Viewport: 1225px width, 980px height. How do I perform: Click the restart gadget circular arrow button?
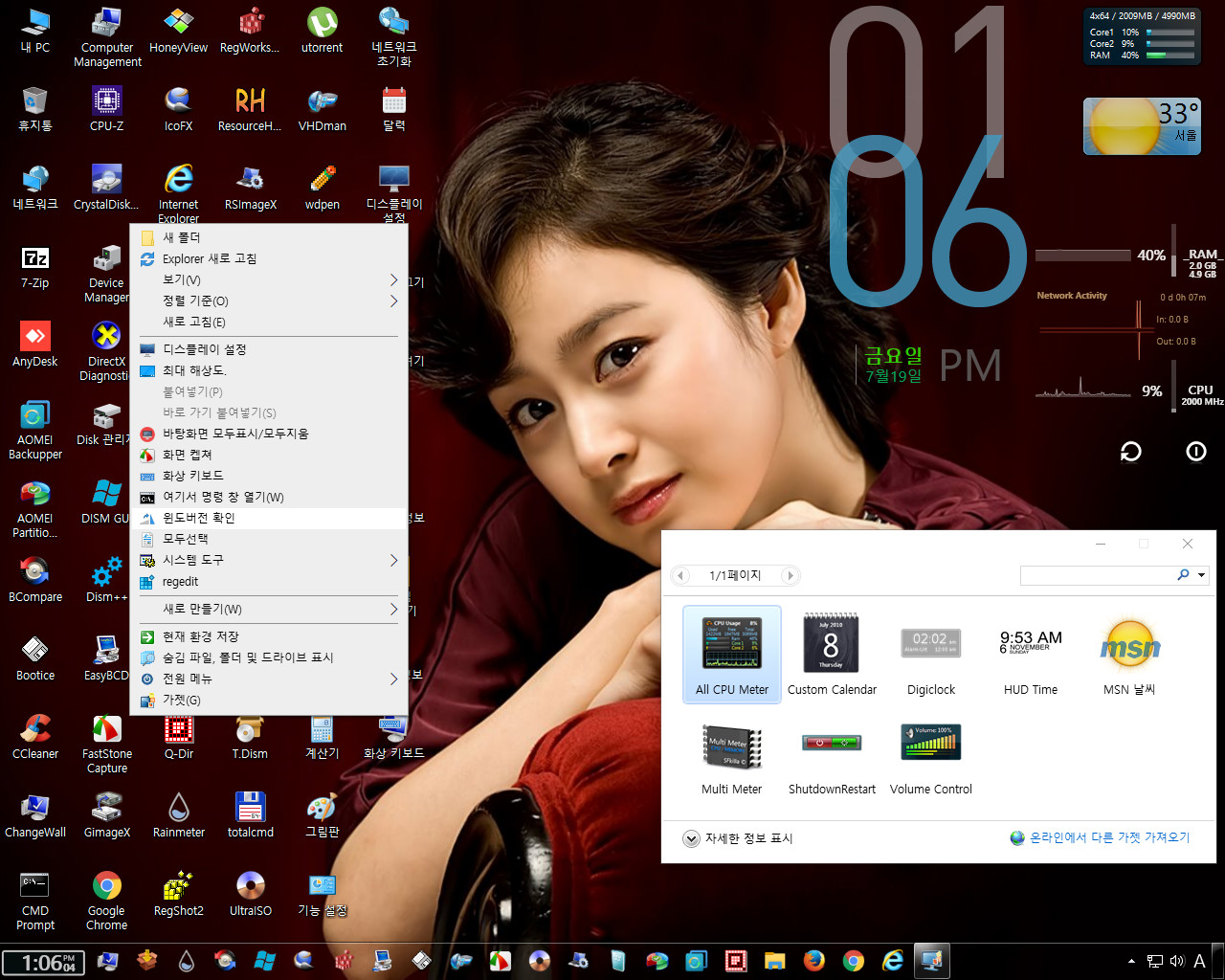coord(1131,452)
